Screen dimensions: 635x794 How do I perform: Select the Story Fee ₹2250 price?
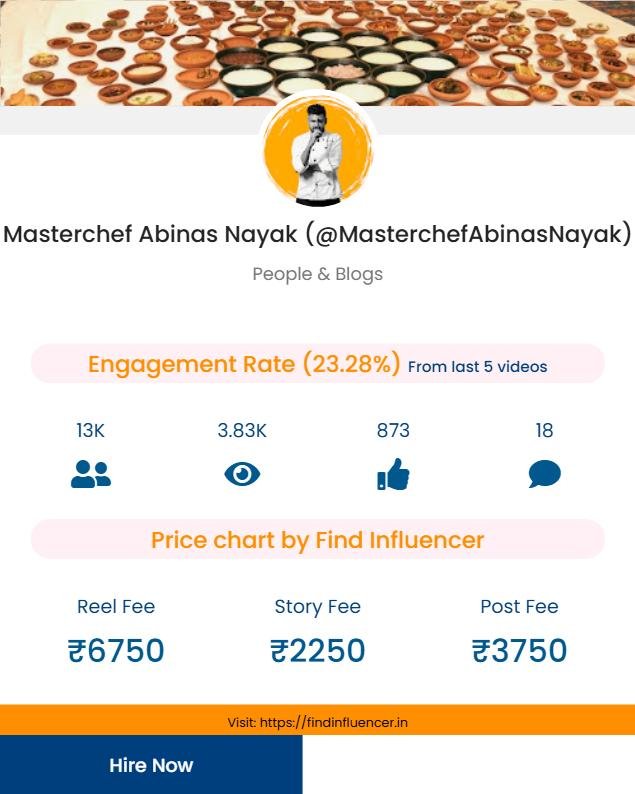pos(318,650)
